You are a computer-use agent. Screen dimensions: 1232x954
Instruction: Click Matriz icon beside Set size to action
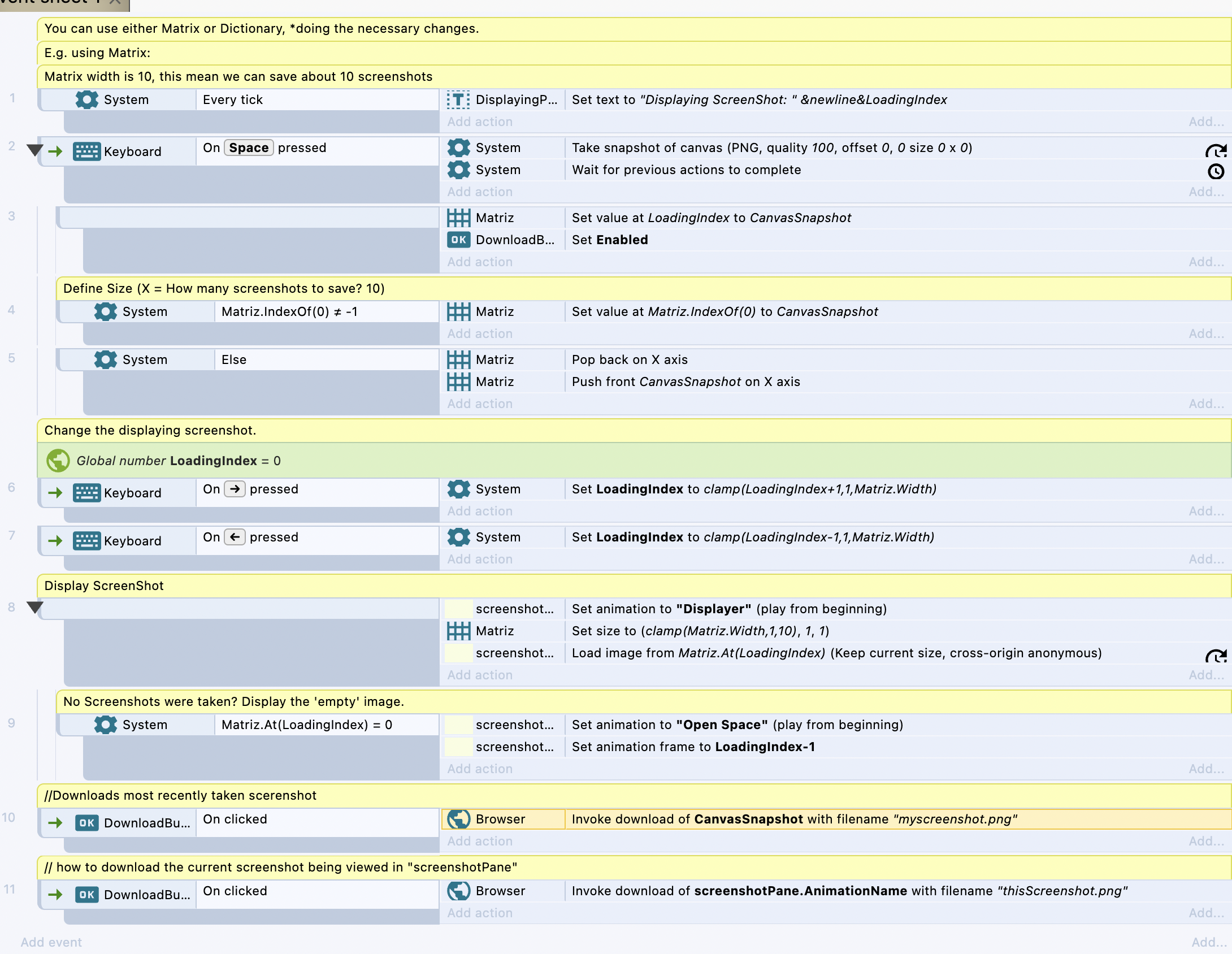click(458, 631)
